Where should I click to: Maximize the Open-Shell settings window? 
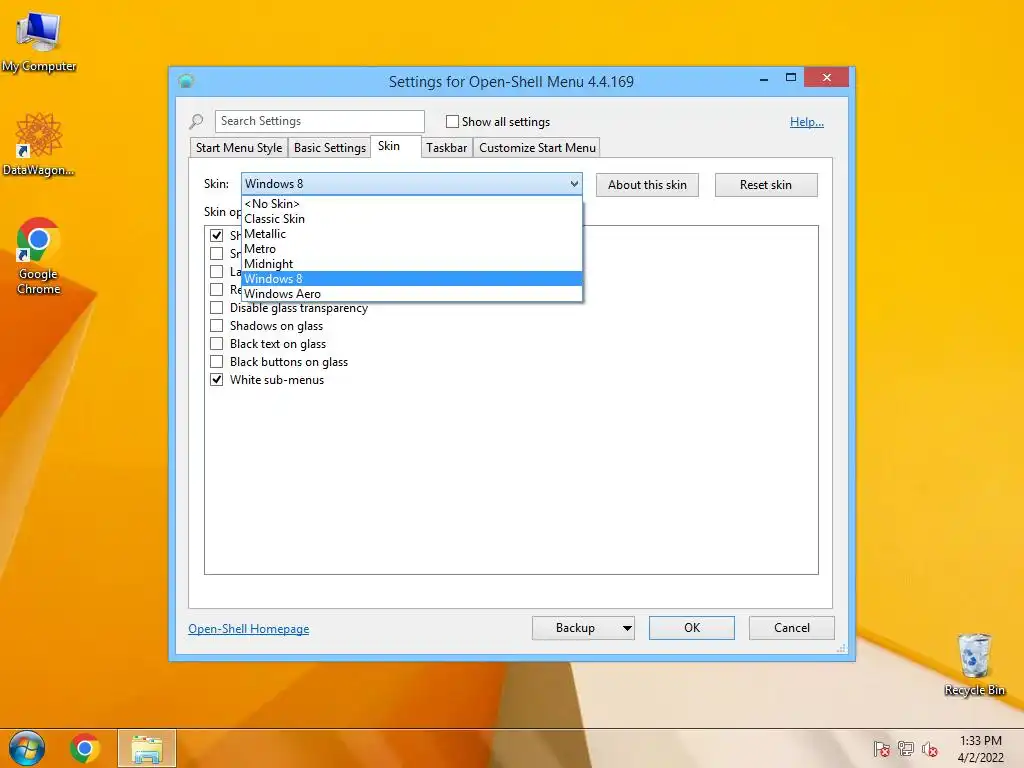pos(791,78)
